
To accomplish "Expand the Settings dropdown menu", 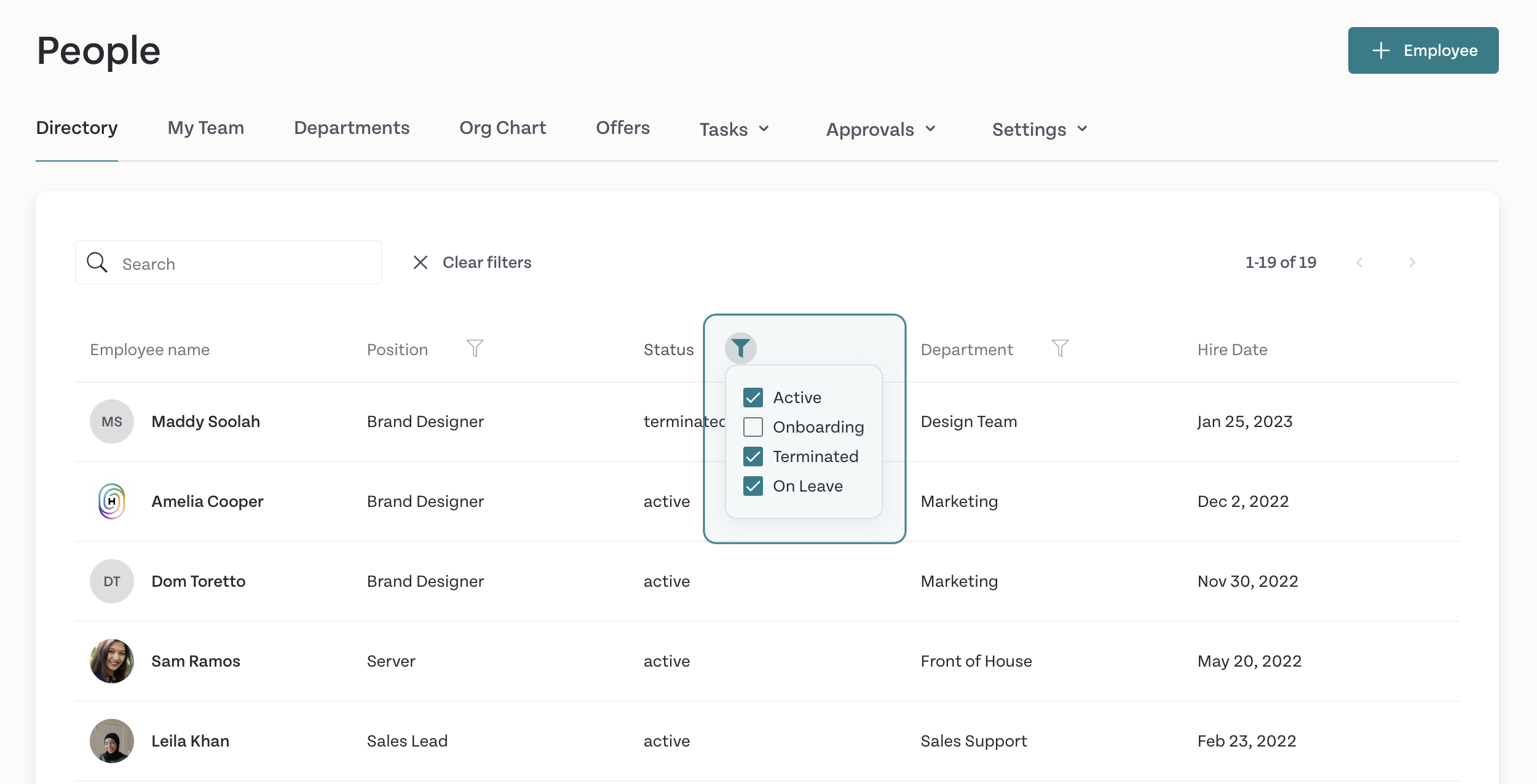I will pyautogui.click(x=1040, y=128).
